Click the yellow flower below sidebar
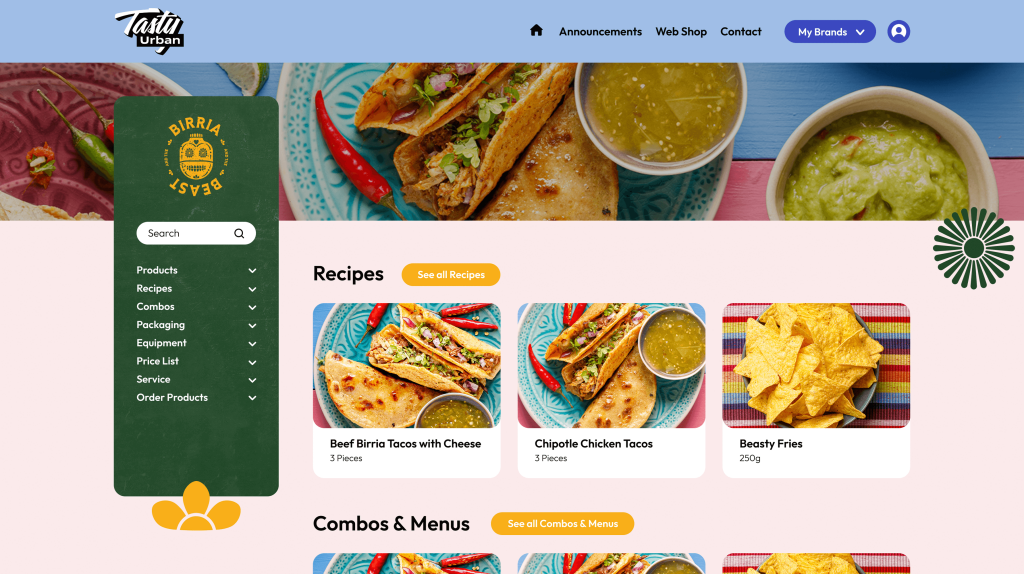This screenshot has width=1024, height=574. click(x=196, y=506)
